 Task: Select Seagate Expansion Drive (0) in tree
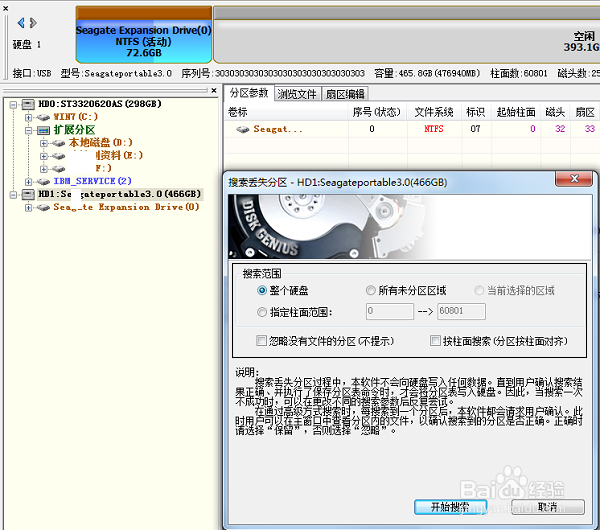click(126, 207)
